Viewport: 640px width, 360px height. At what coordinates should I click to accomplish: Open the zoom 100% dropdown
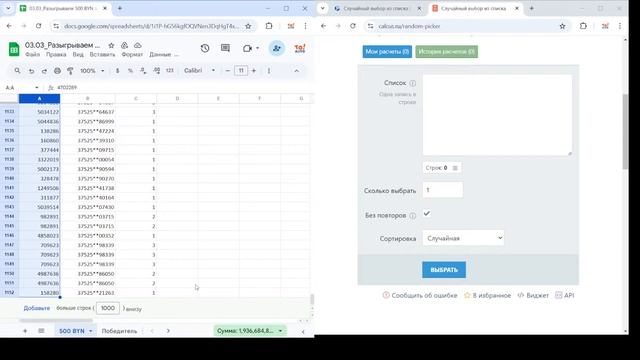[92, 71]
